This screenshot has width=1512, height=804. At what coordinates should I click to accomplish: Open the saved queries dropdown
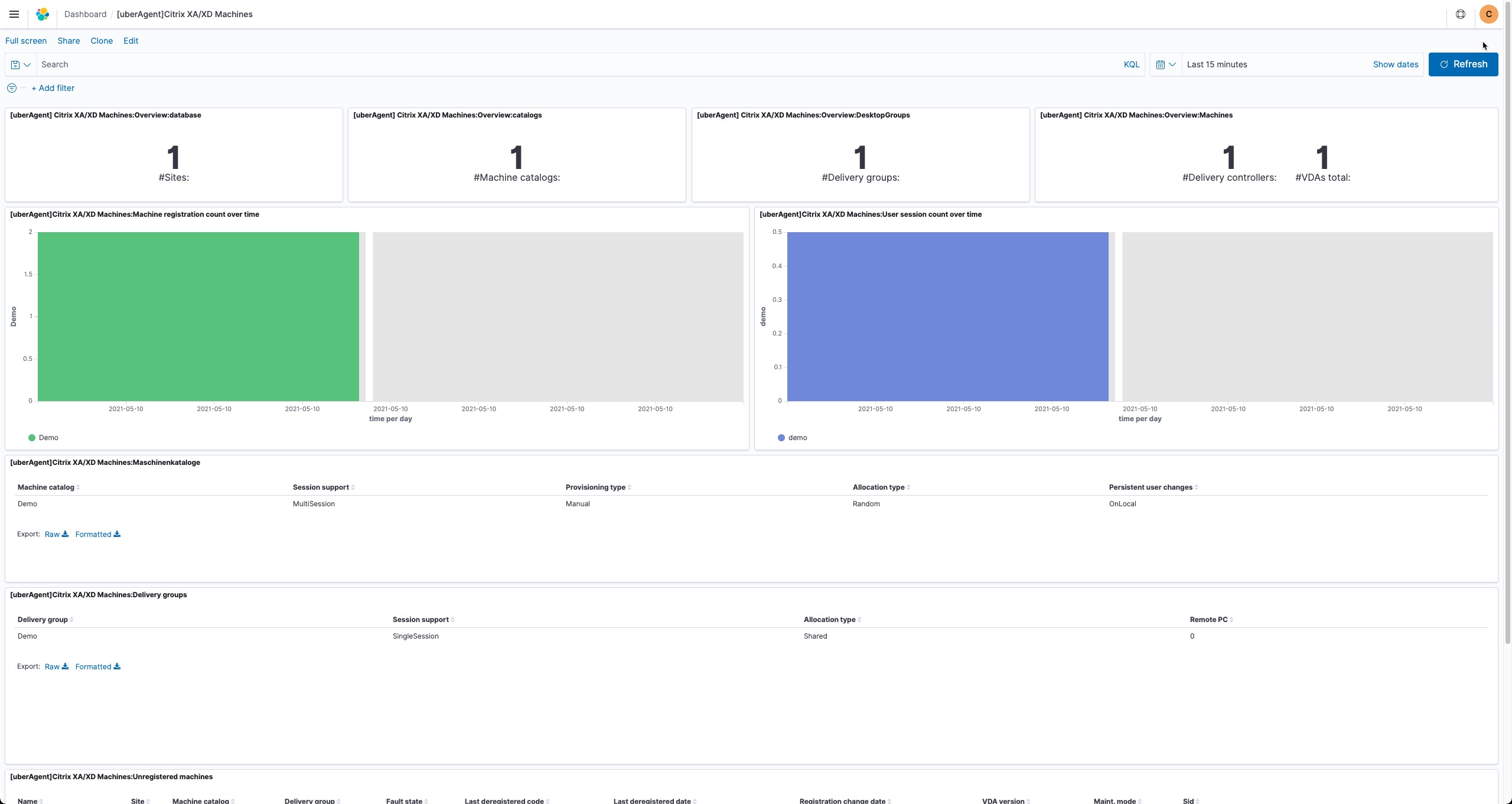pos(21,64)
